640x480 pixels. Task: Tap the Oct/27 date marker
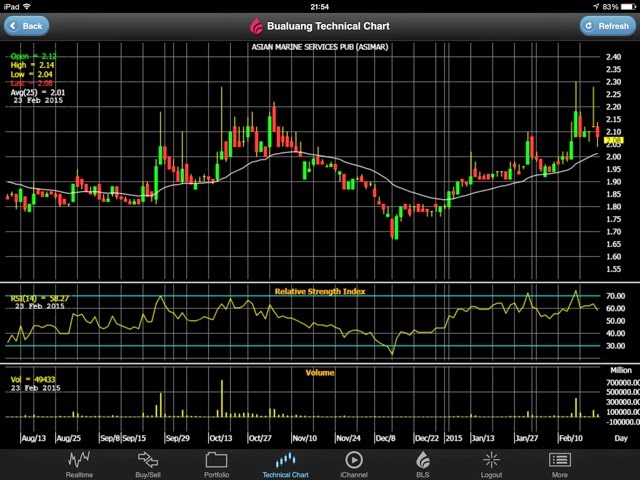[x=260, y=438]
